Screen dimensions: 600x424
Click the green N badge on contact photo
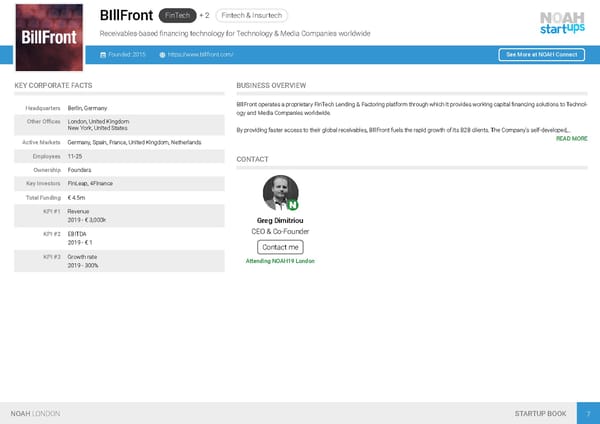click(293, 205)
